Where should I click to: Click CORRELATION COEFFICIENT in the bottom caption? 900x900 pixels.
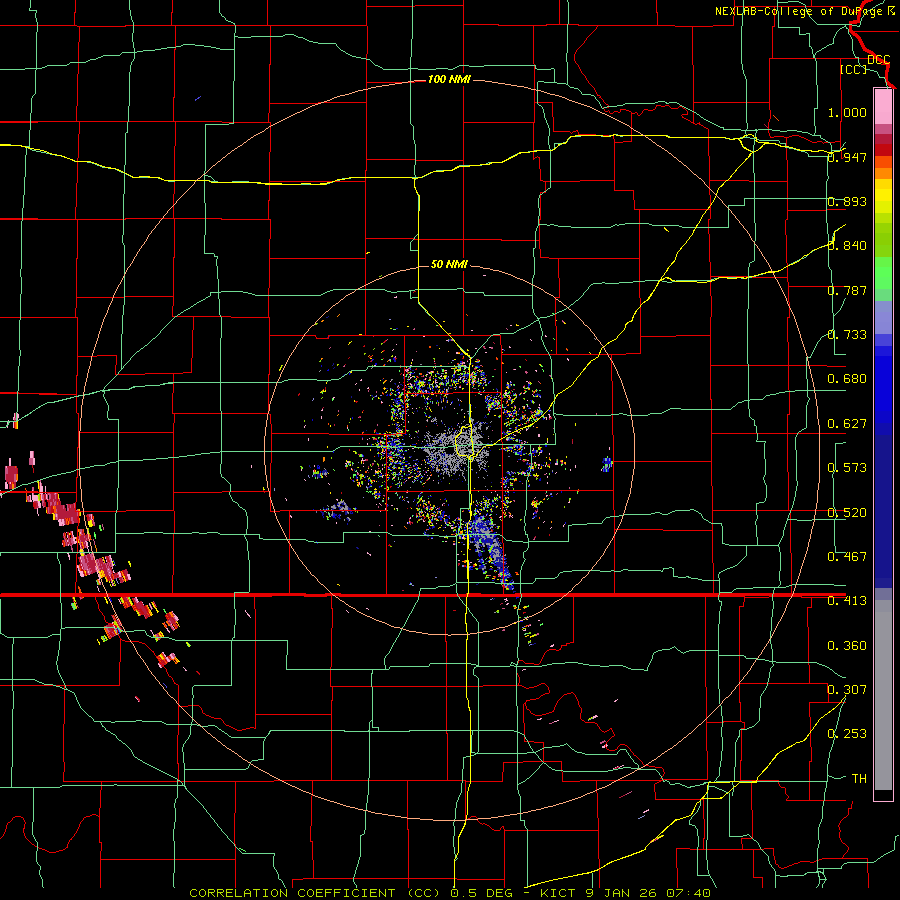292,893
